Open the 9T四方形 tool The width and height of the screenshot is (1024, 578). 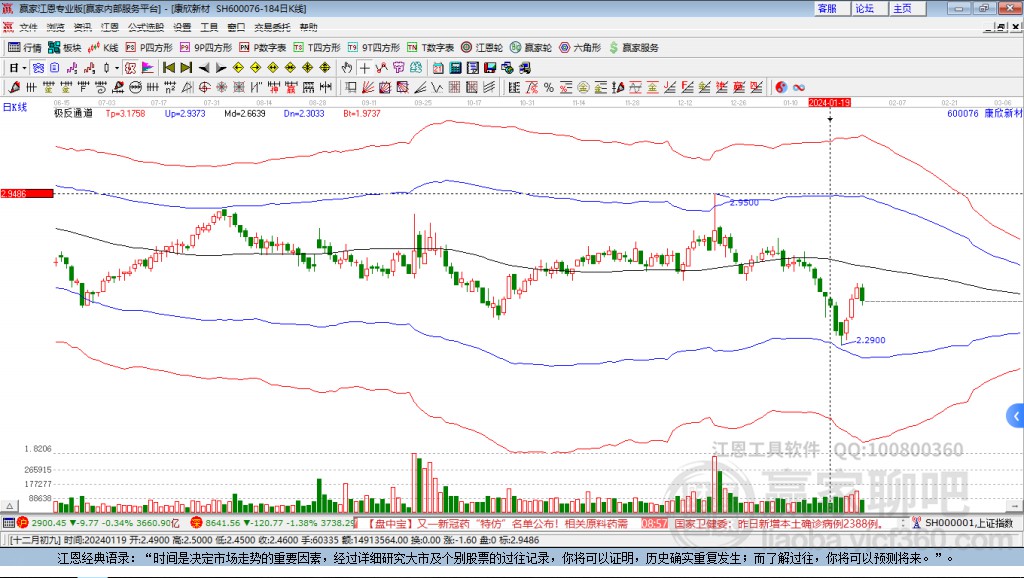pyautogui.click(x=374, y=48)
